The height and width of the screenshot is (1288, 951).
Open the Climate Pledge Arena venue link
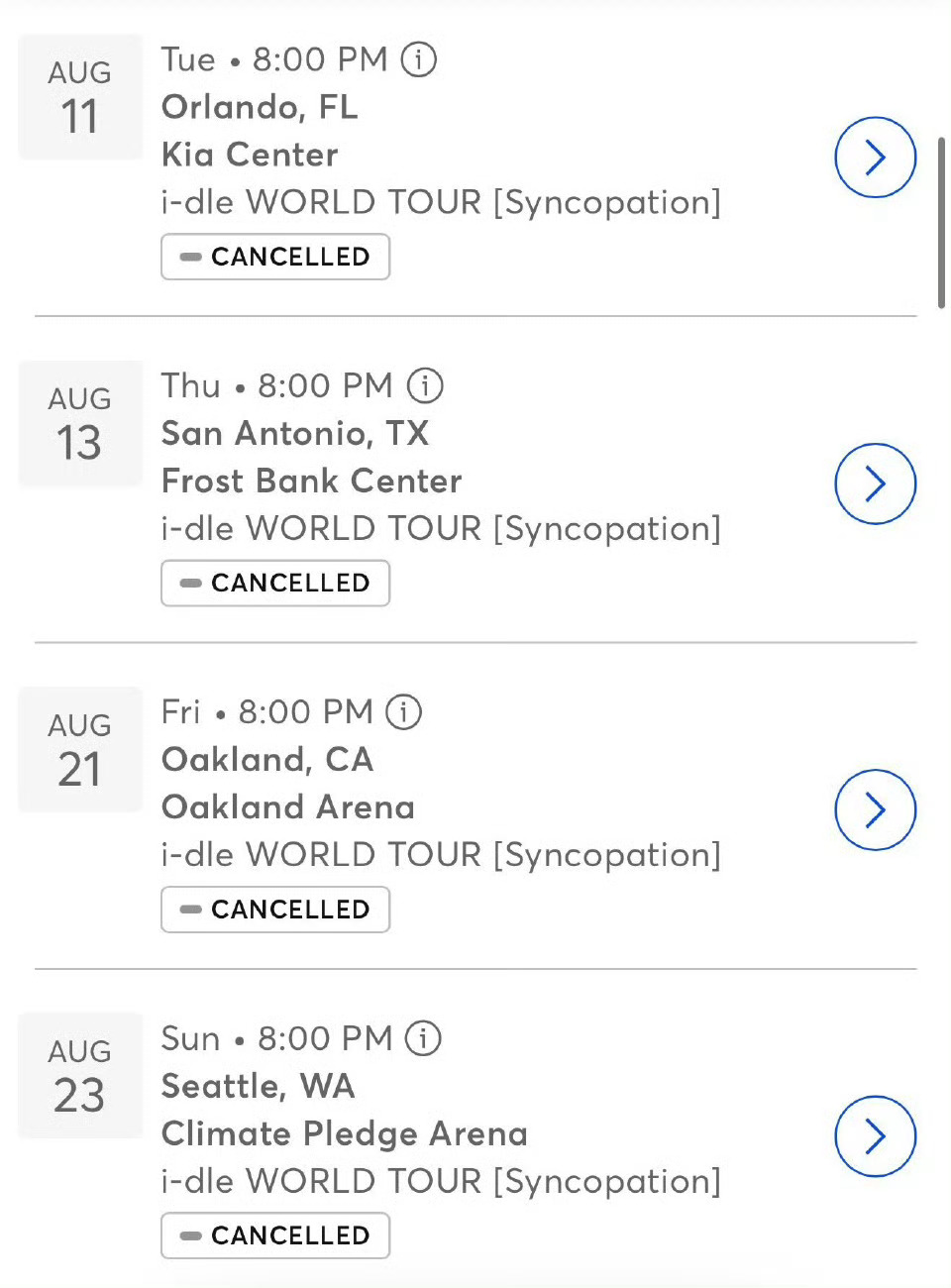(344, 1133)
